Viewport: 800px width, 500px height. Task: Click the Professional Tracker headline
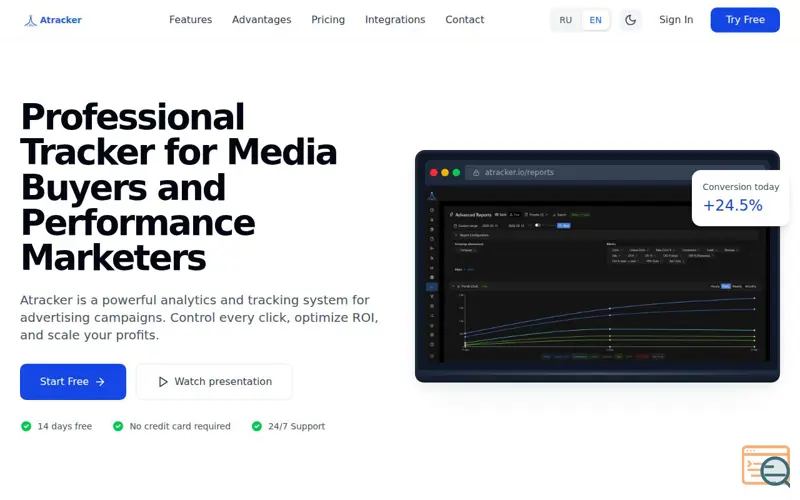[179, 187]
